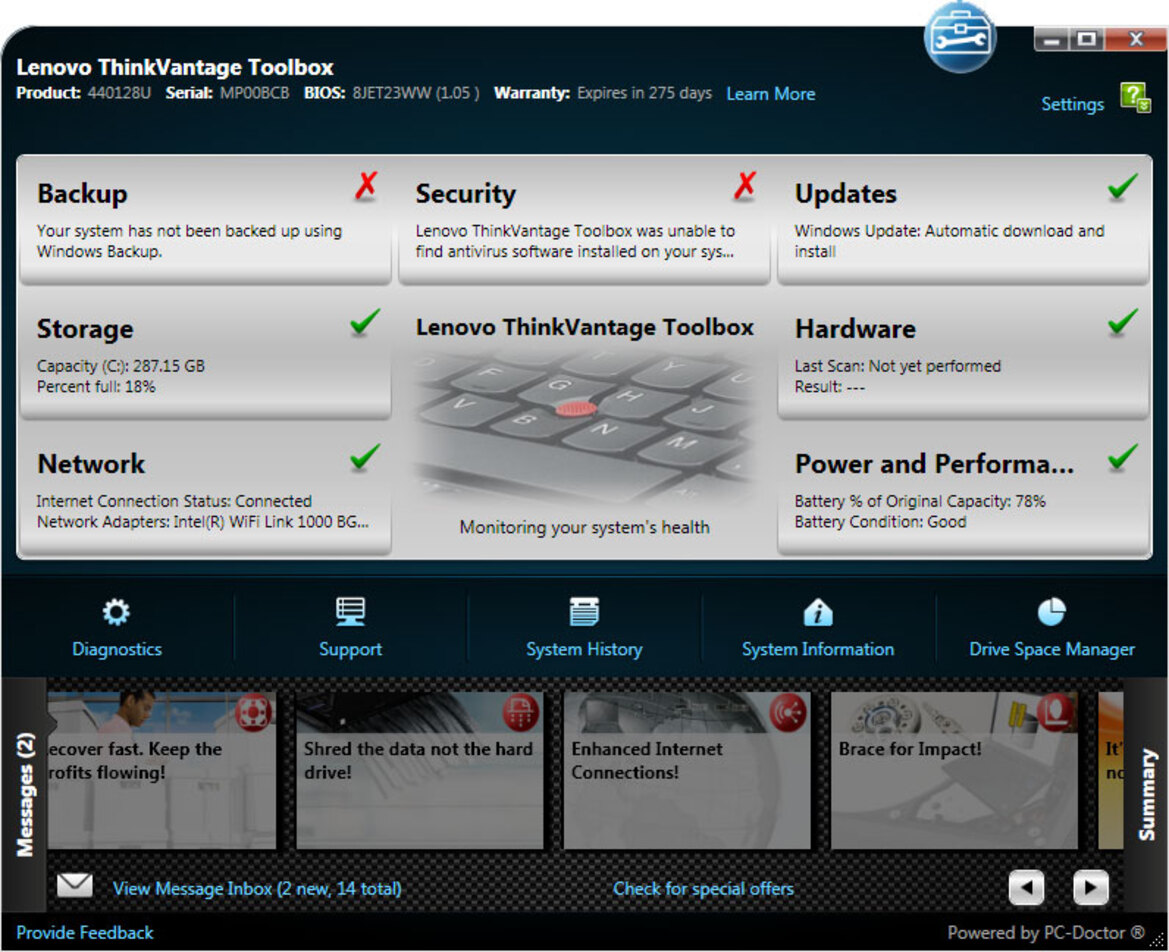Open Diagnostics via the gear icon

[116, 612]
